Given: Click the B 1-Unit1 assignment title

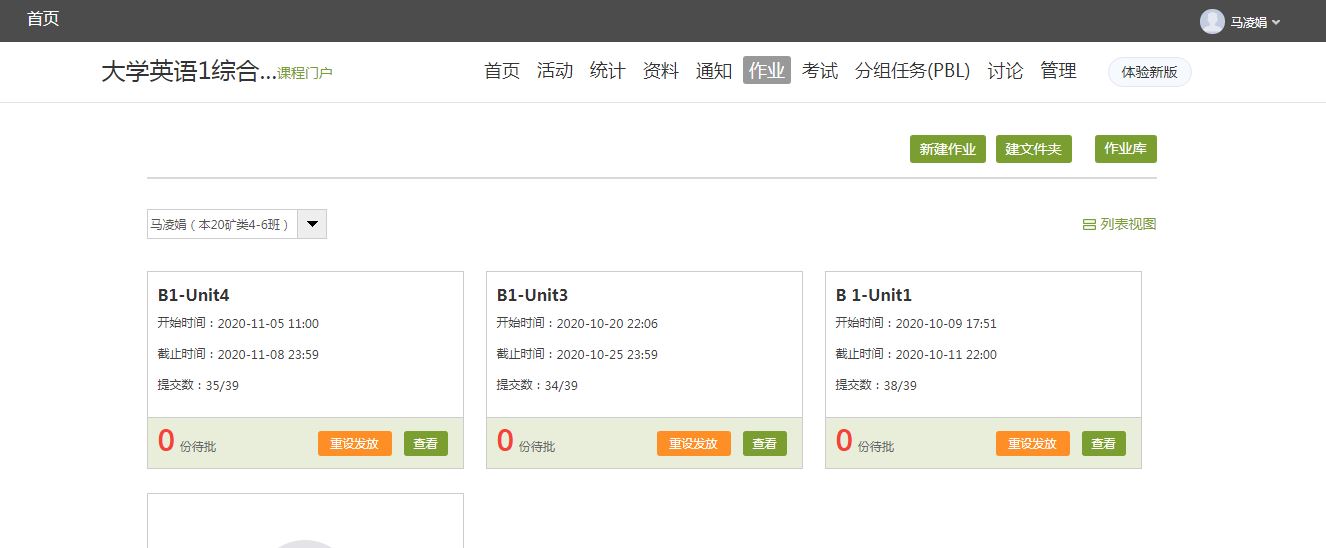Looking at the screenshot, I should [x=874, y=295].
